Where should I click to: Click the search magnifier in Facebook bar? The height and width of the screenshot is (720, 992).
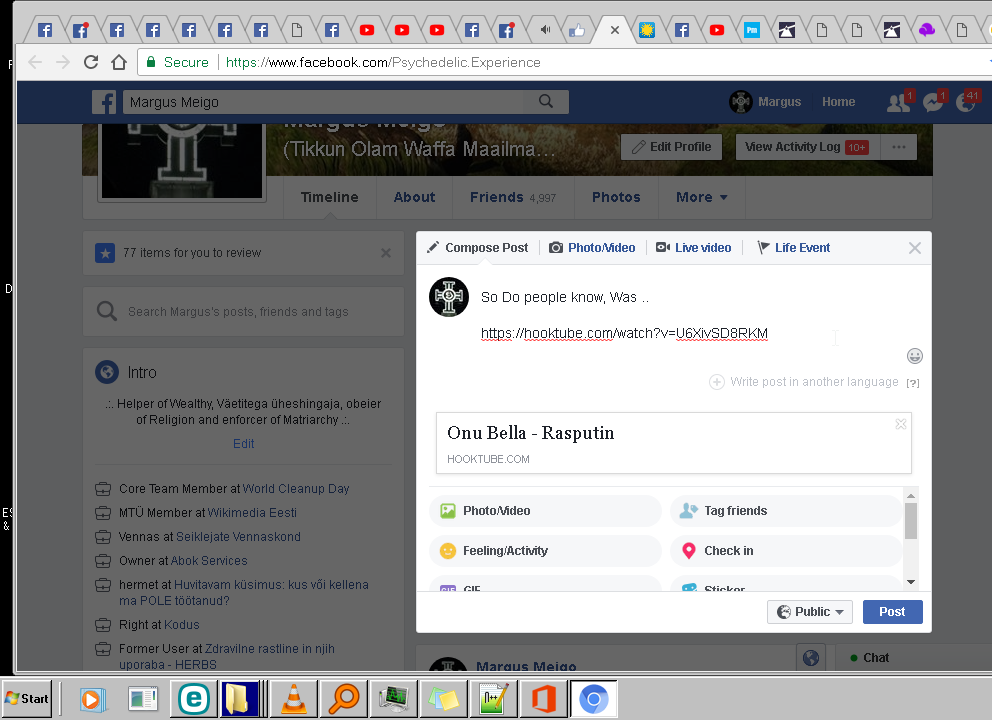(546, 101)
